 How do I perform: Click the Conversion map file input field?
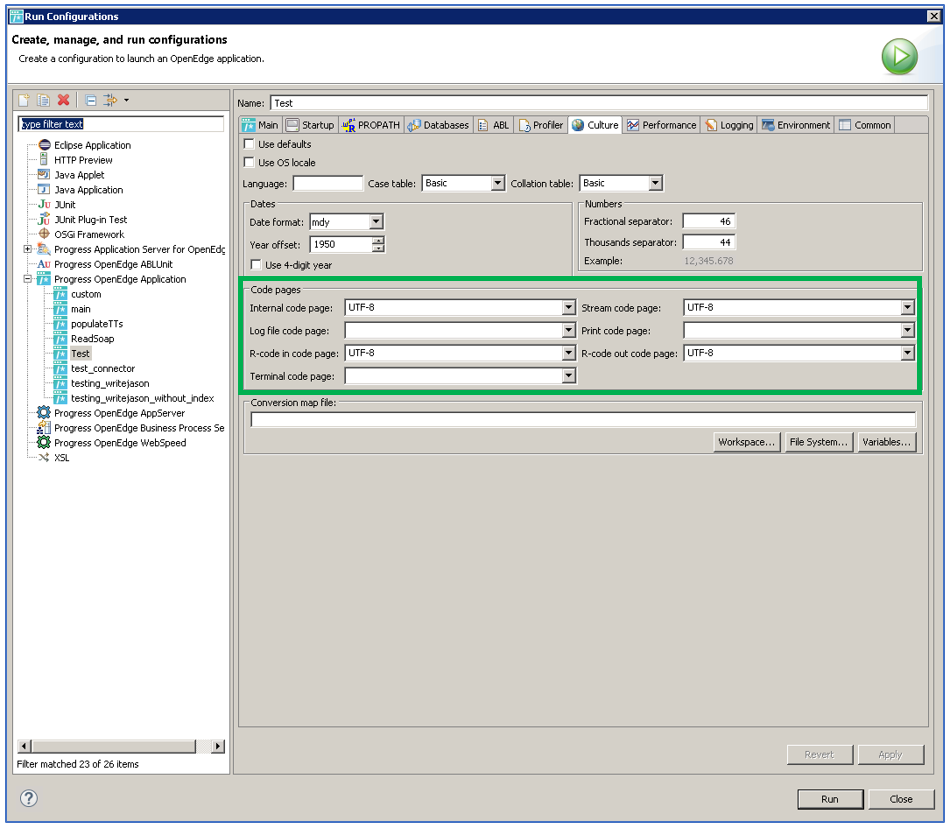(583, 419)
